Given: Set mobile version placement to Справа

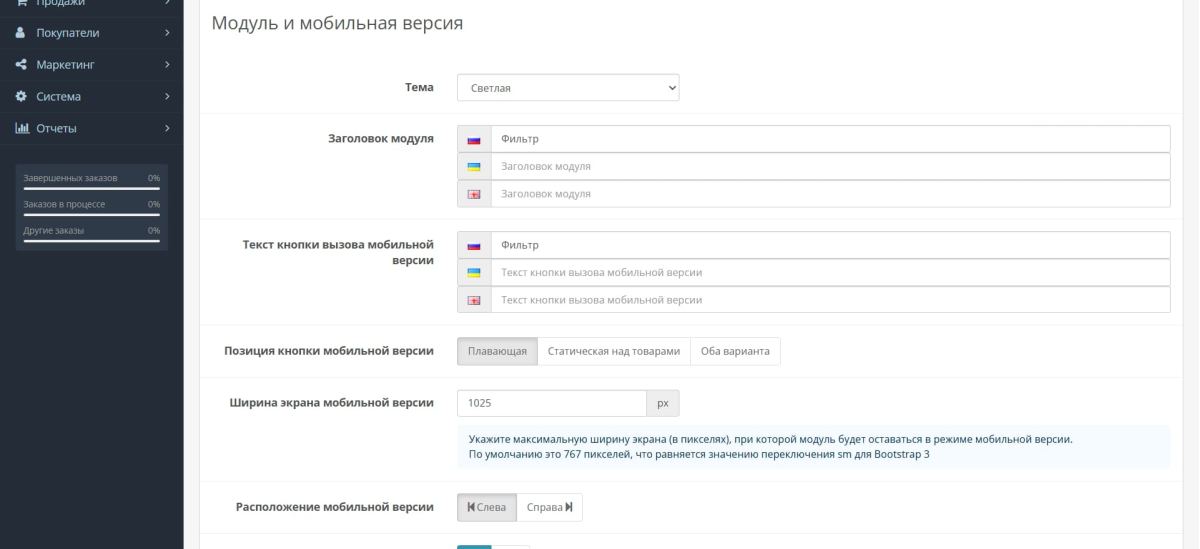Looking at the screenshot, I should 549,507.
